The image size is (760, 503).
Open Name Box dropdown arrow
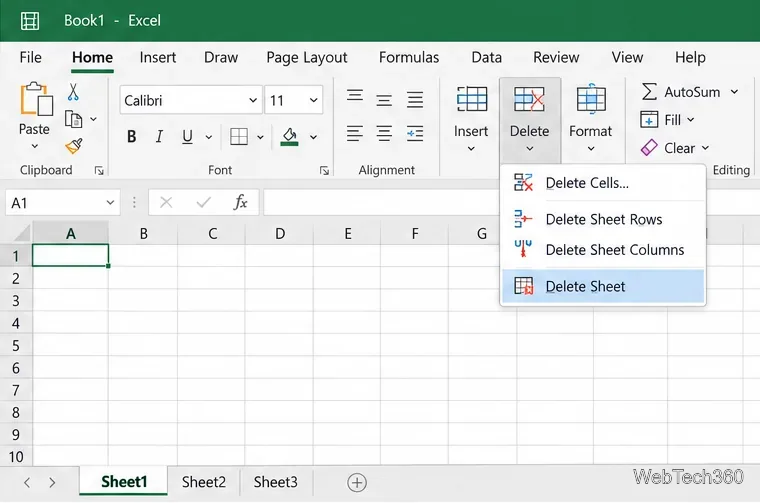[111, 203]
